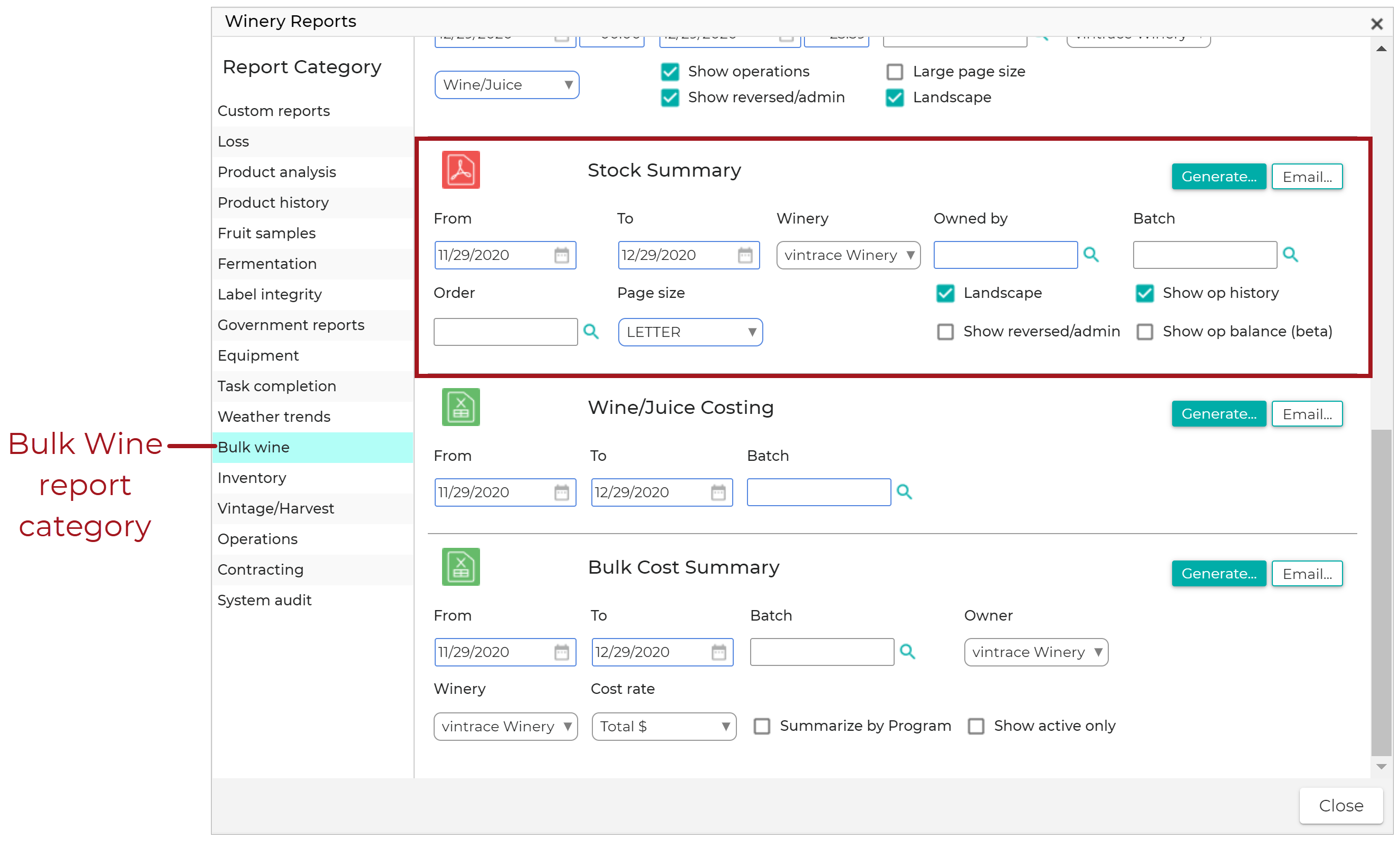This screenshot has width=1400, height=841.
Task: Select Operations category
Action: click(x=312, y=539)
